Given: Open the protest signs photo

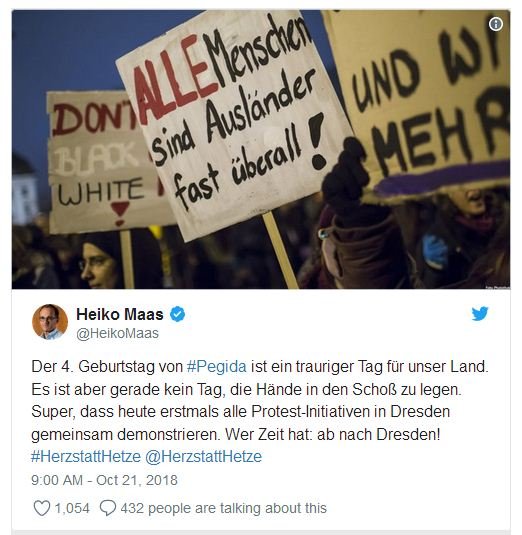Looking at the screenshot, I should pyautogui.click(x=261, y=149).
